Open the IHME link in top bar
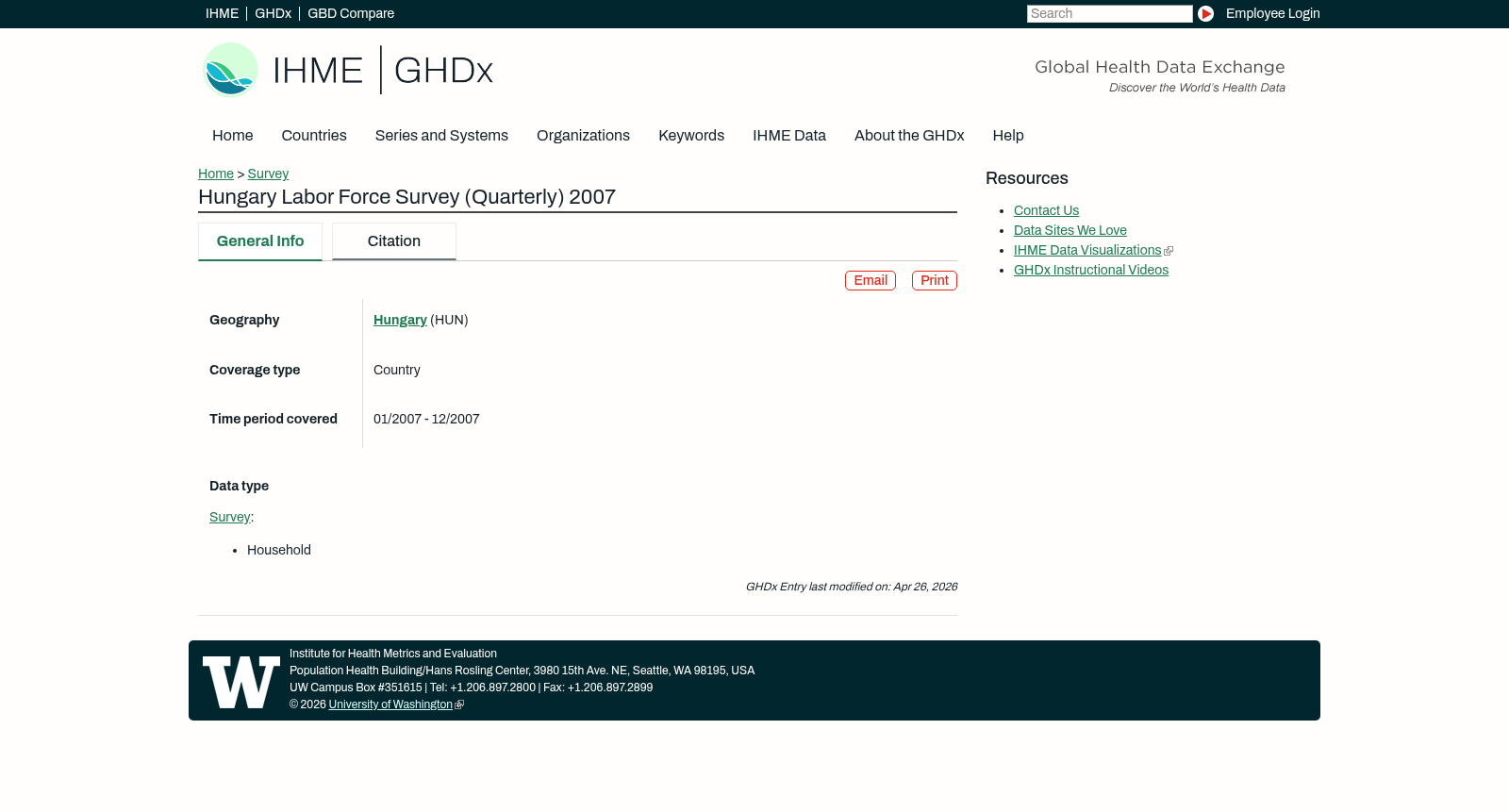Image resolution: width=1509 pixels, height=812 pixels. pos(222,14)
